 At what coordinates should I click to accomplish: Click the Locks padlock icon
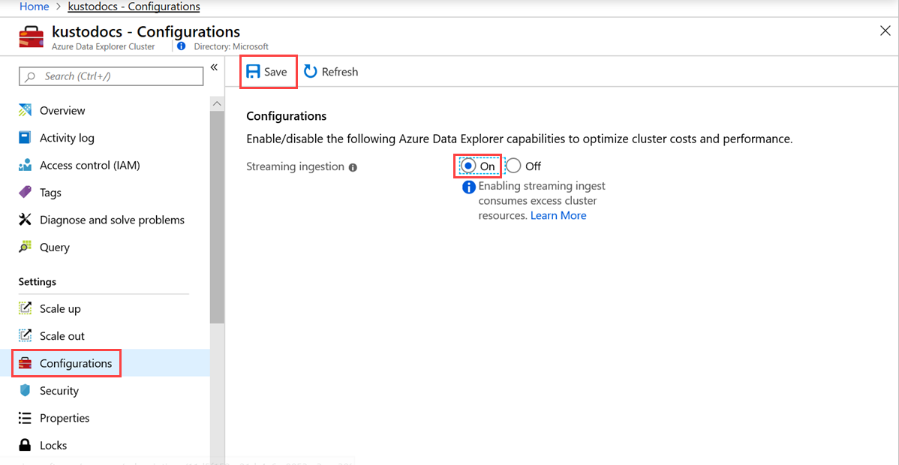pyautogui.click(x=25, y=446)
